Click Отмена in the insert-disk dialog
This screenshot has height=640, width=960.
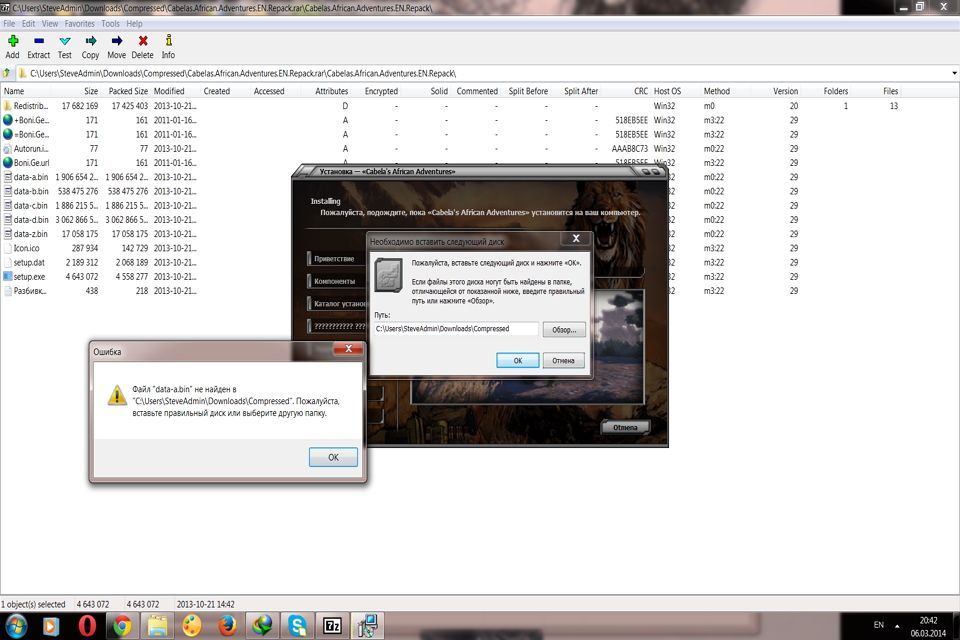pos(563,361)
